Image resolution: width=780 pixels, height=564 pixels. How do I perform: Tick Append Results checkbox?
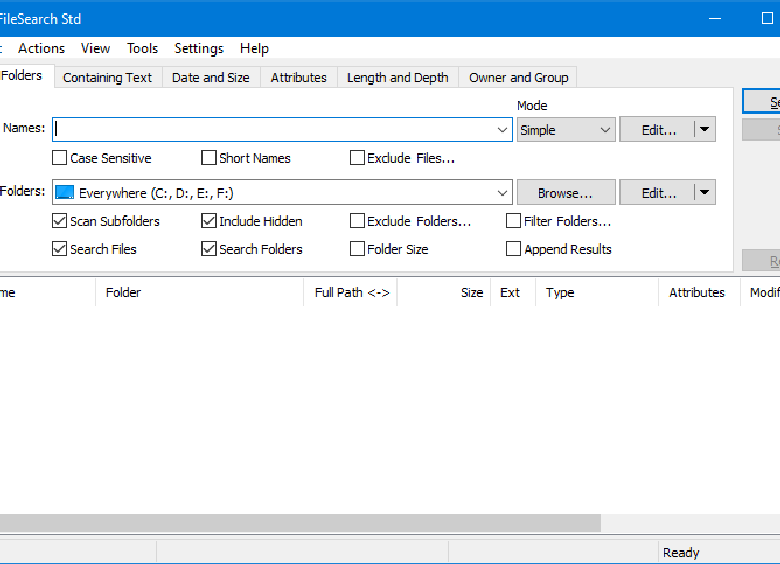[513, 249]
